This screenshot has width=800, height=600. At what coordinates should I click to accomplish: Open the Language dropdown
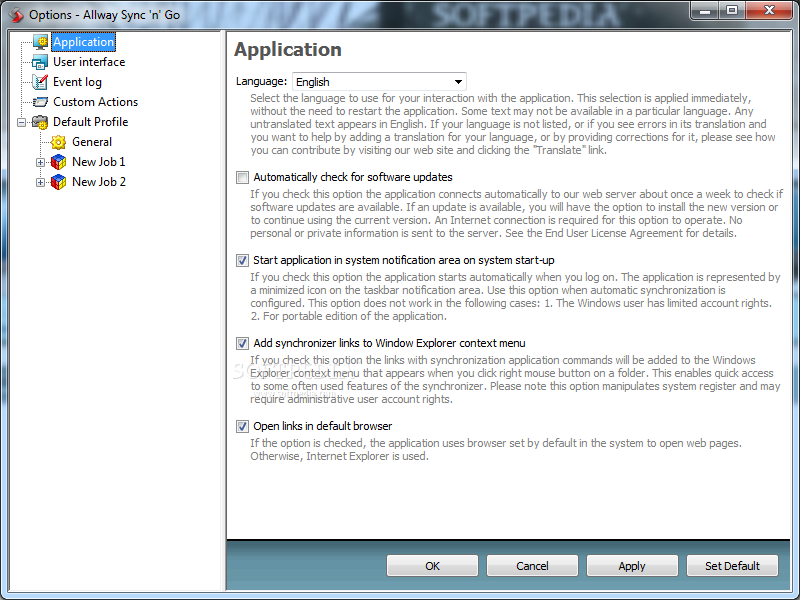(x=379, y=82)
